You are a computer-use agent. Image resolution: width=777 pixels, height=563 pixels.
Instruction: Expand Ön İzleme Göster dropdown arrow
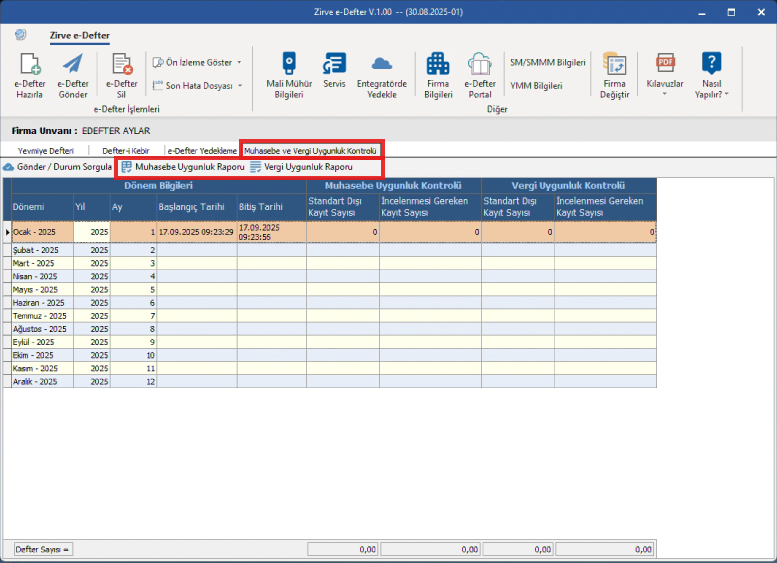tap(239, 62)
